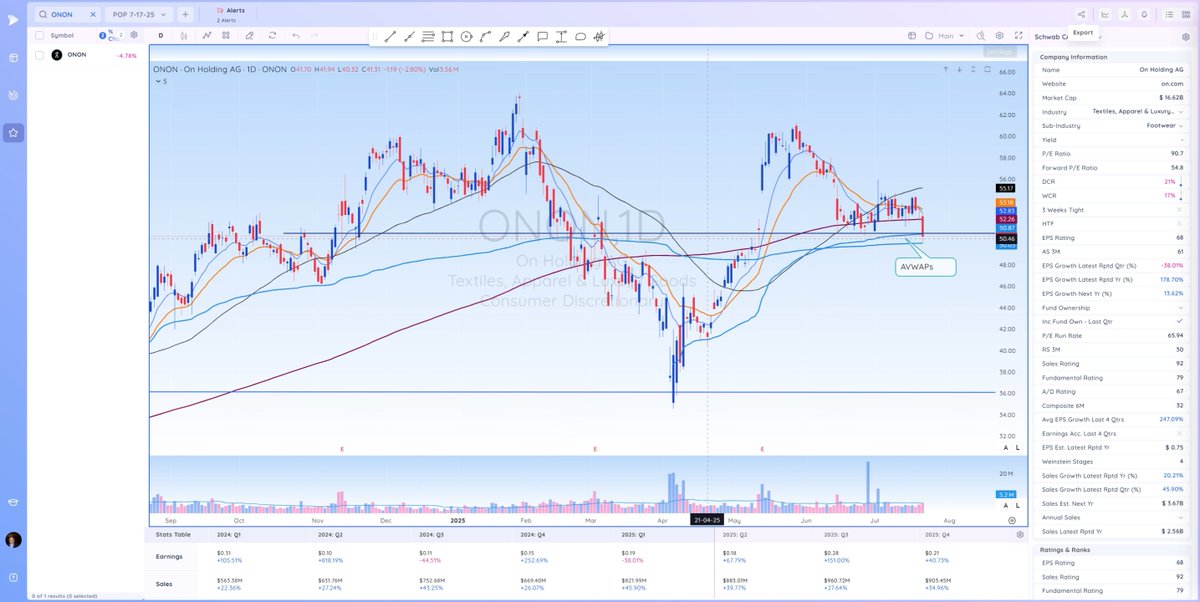Toggle fullscreen chart view
The image size is (1200, 602).
tap(1017, 36)
